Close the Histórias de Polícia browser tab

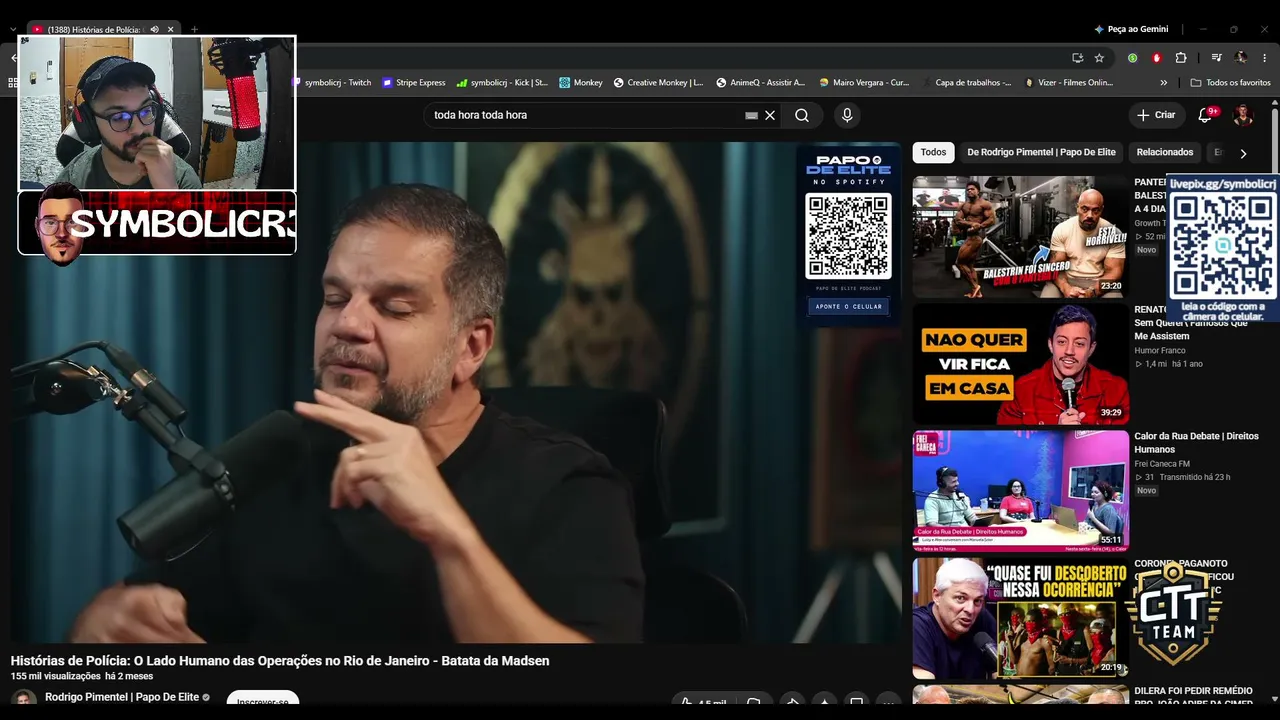170,30
